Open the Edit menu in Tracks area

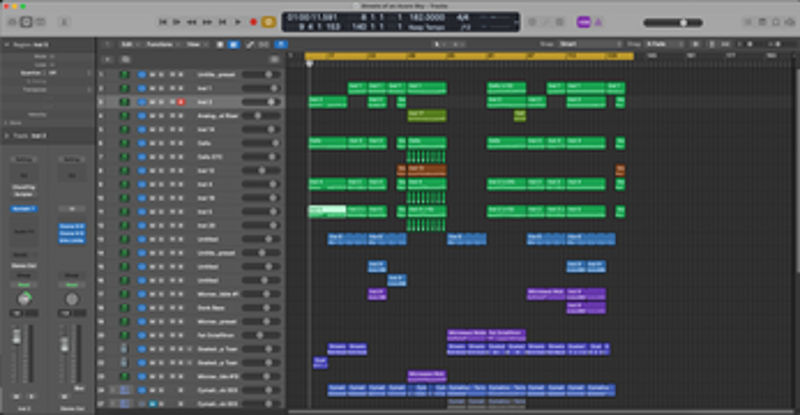coord(128,44)
